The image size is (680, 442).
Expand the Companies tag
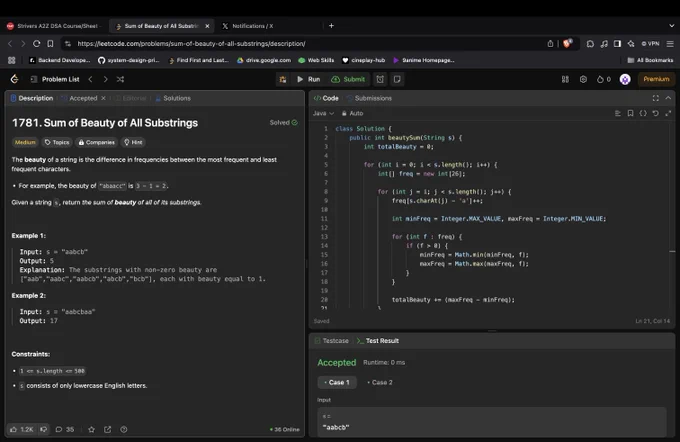(96, 142)
